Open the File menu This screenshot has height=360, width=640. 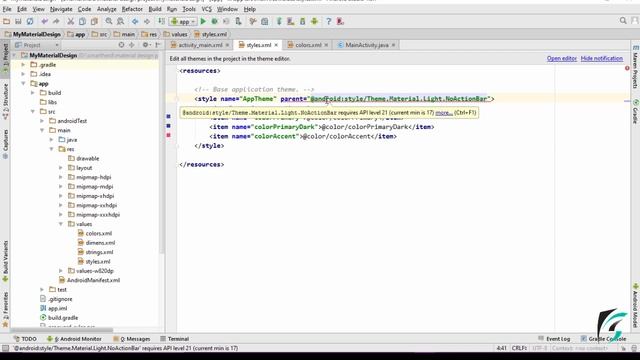[x=7, y=9]
